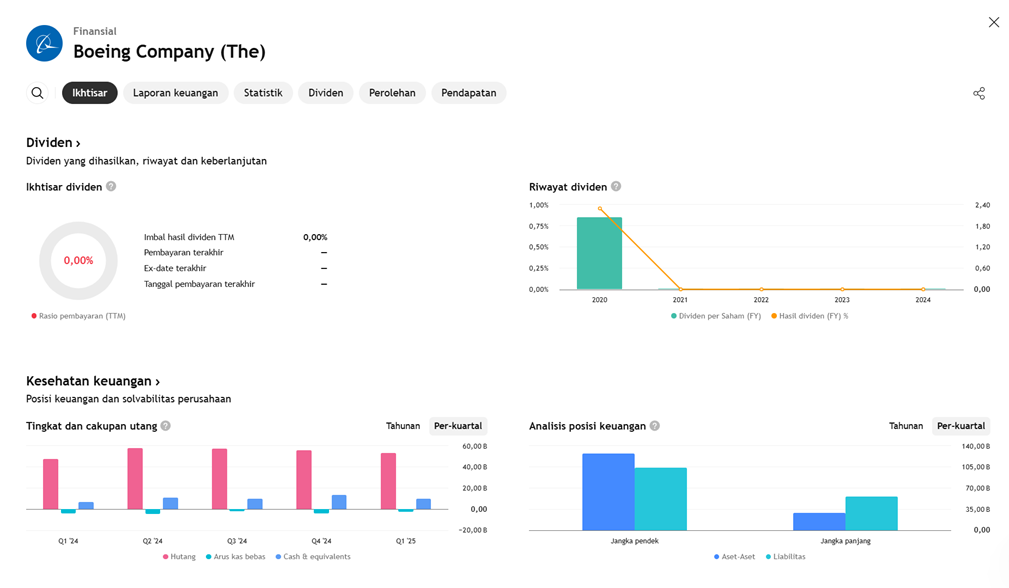Toggle the Arus kas bebas legend
The image size is (1009, 588).
coord(236,556)
